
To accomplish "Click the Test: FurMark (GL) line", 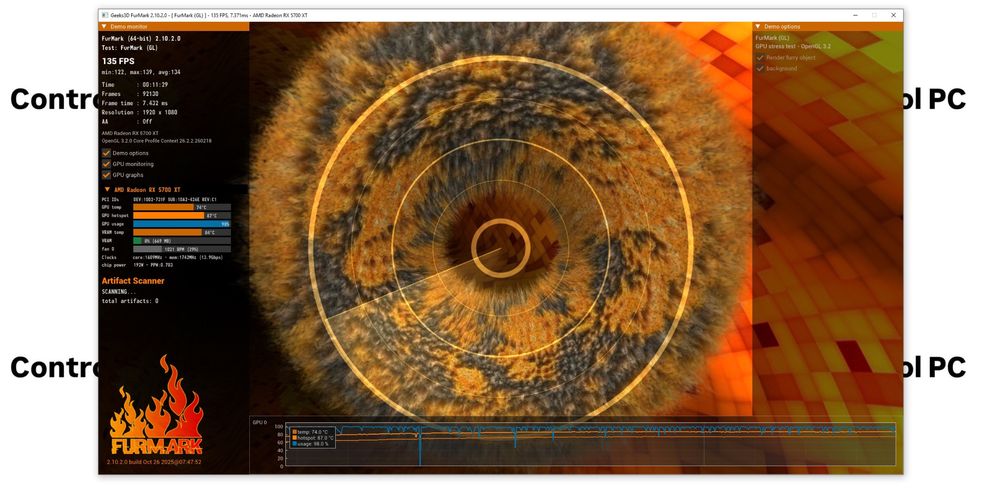I will coord(129,48).
